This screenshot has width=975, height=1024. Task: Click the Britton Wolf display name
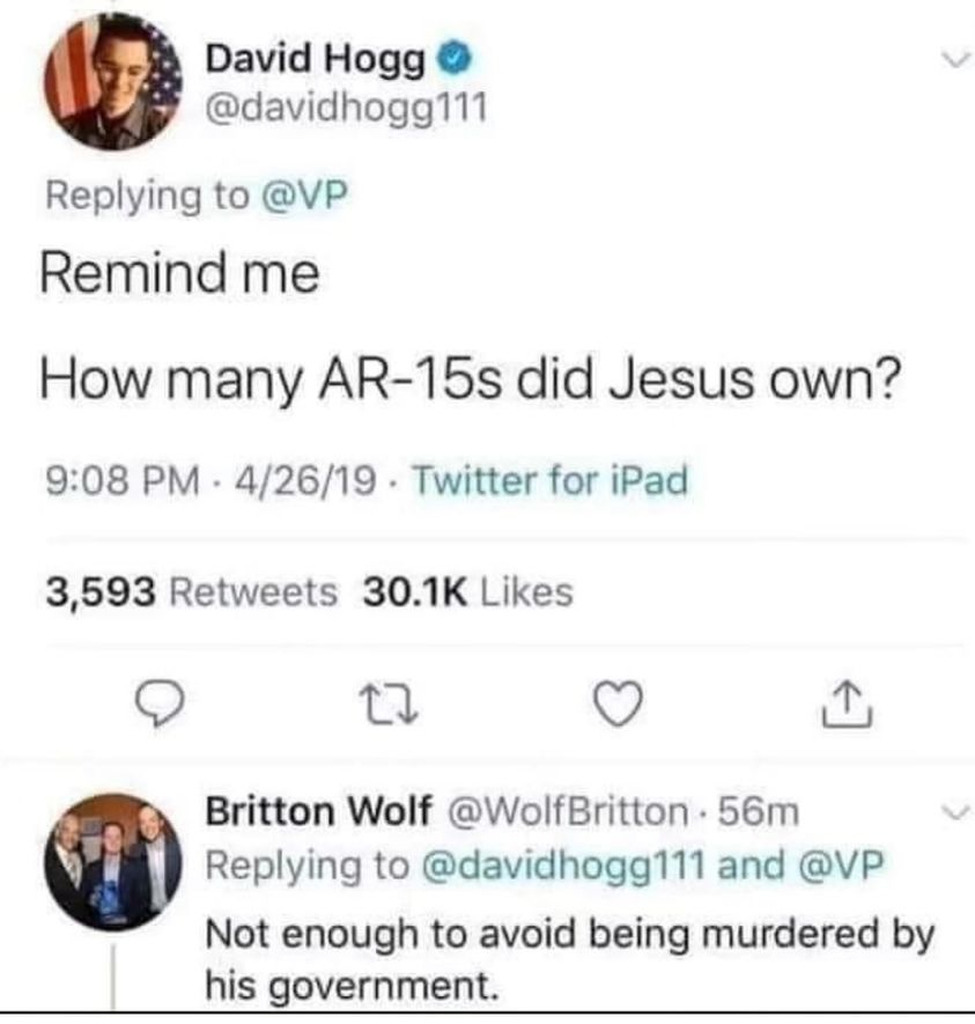click(x=318, y=810)
